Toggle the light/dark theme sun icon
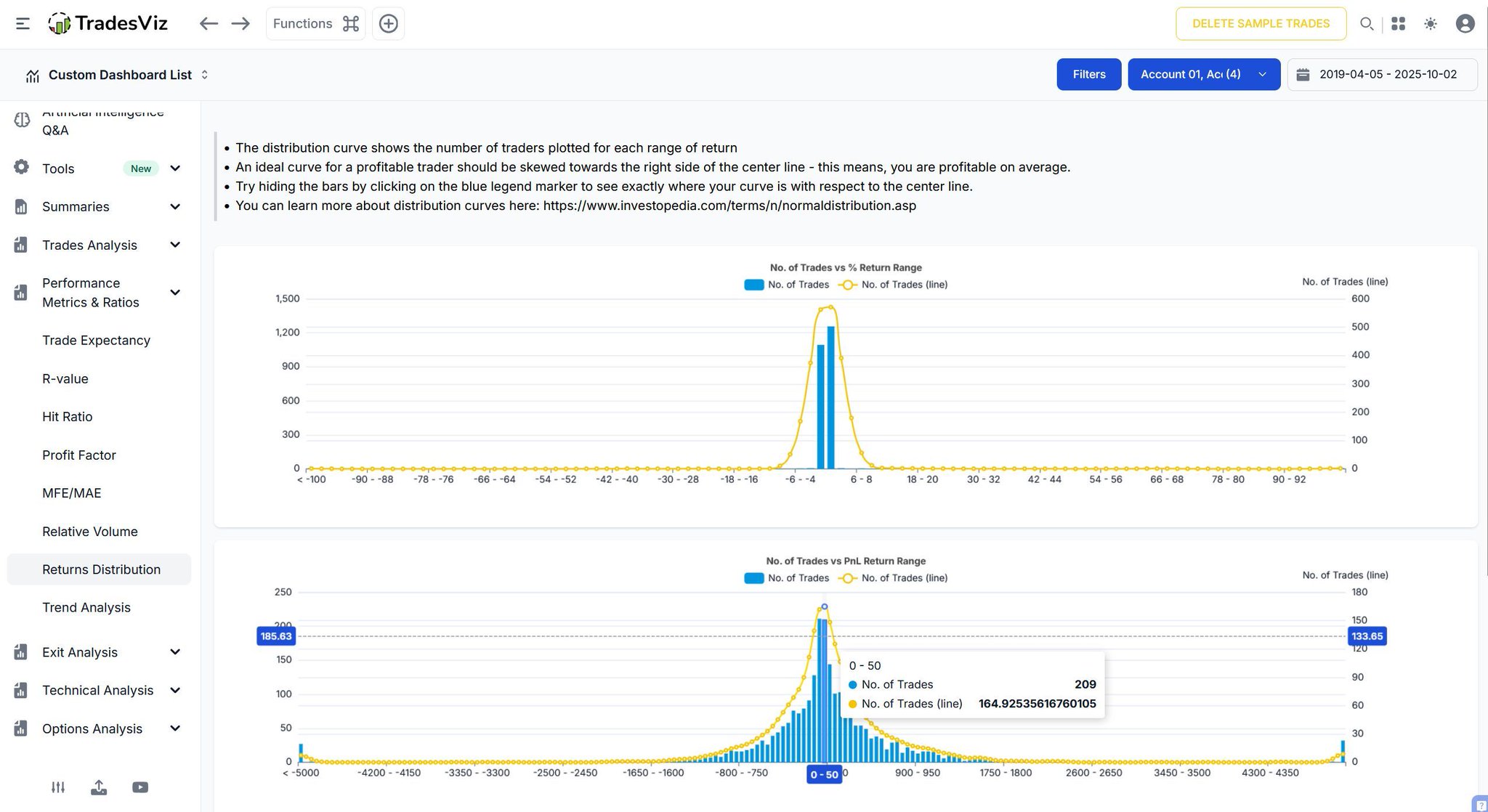Image resolution: width=1488 pixels, height=812 pixels. (x=1430, y=23)
